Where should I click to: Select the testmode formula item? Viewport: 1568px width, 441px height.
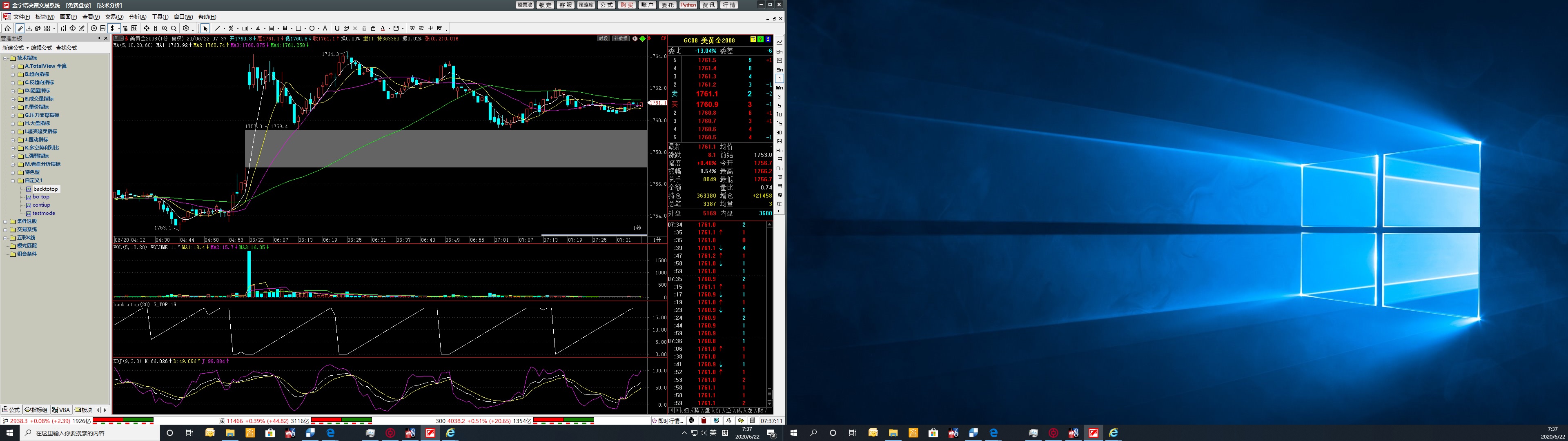tap(44, 213)
